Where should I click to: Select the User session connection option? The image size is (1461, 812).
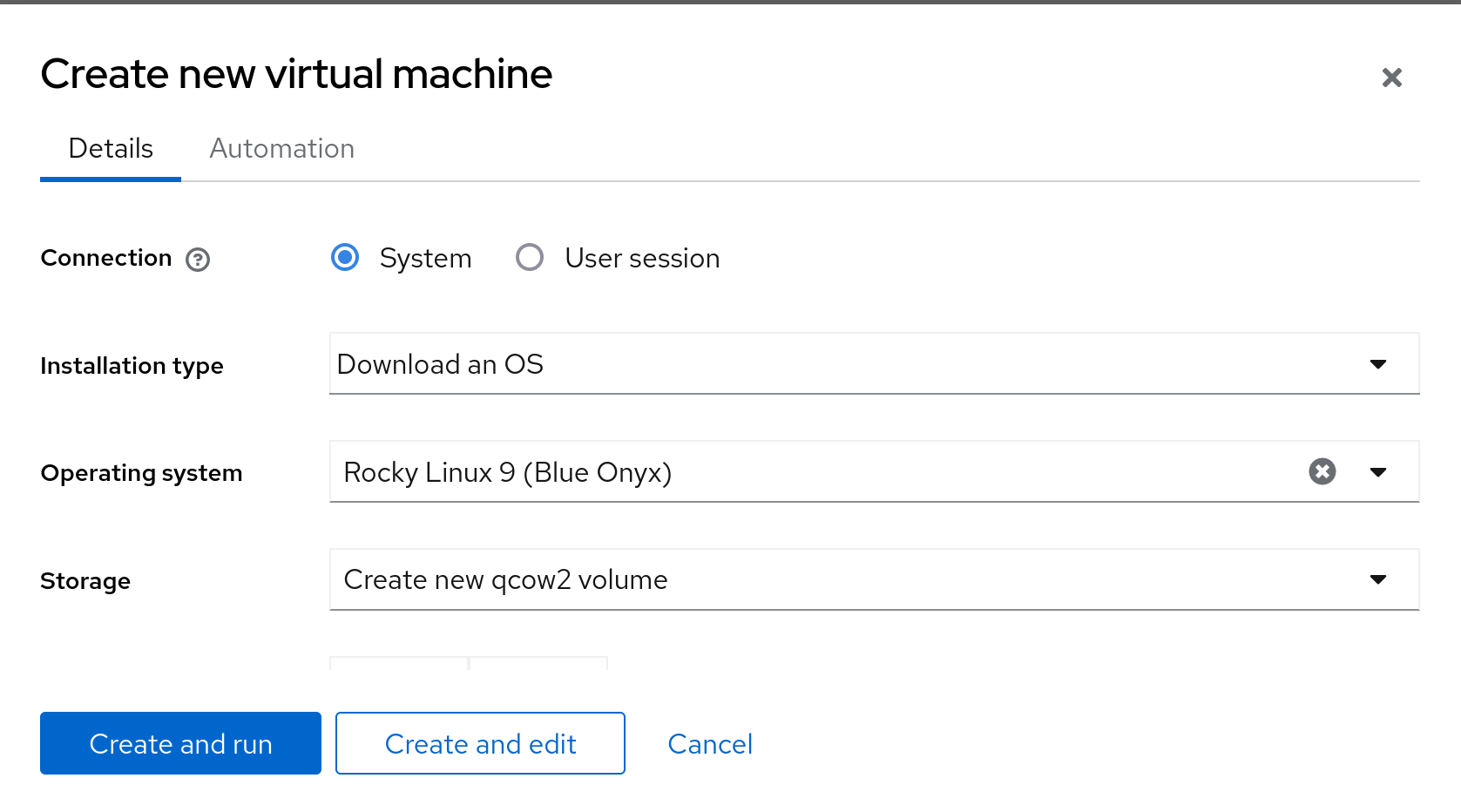click(x=530, y=257)
